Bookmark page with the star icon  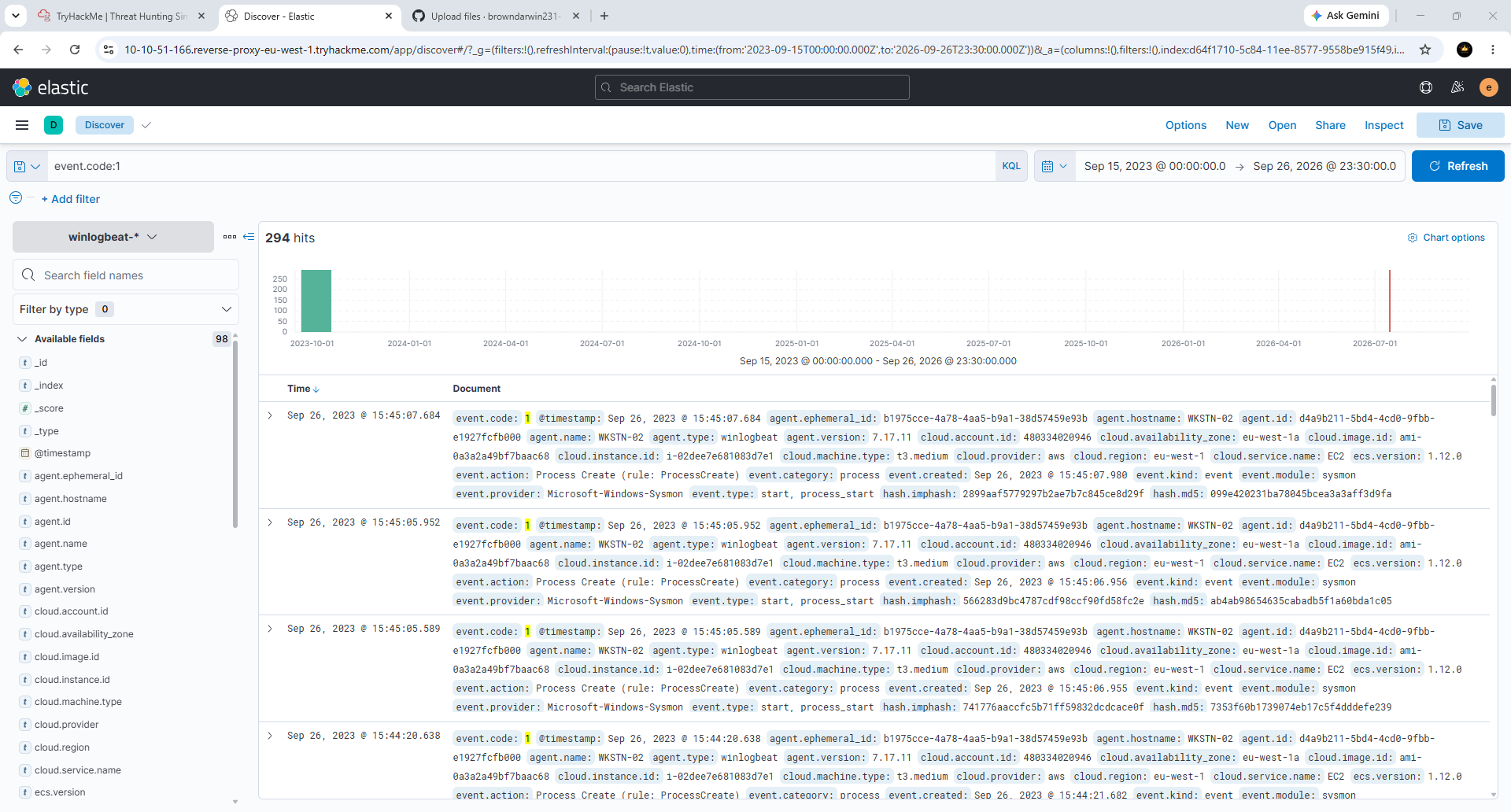1424,50
